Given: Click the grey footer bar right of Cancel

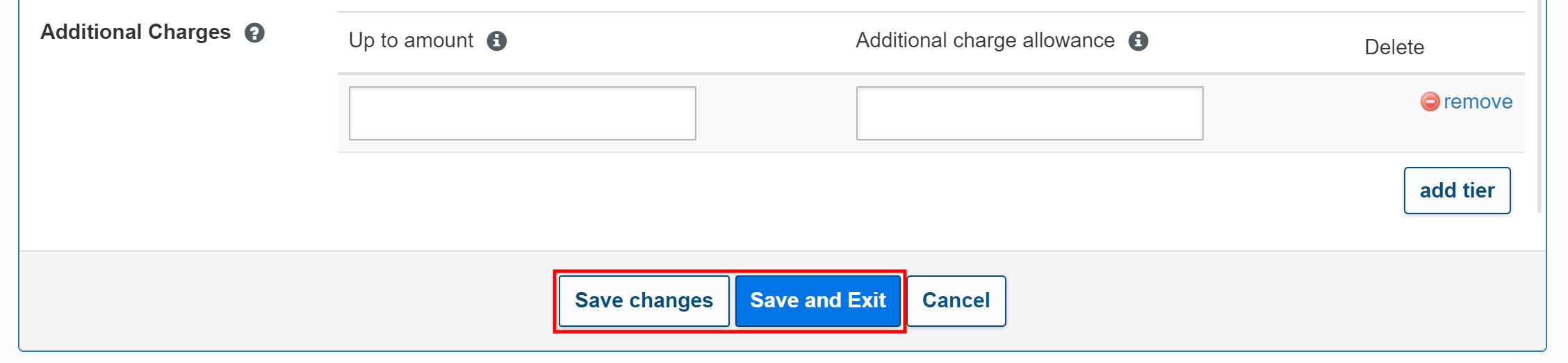Looking at the screenshot, I should [x=1251, y=300].
